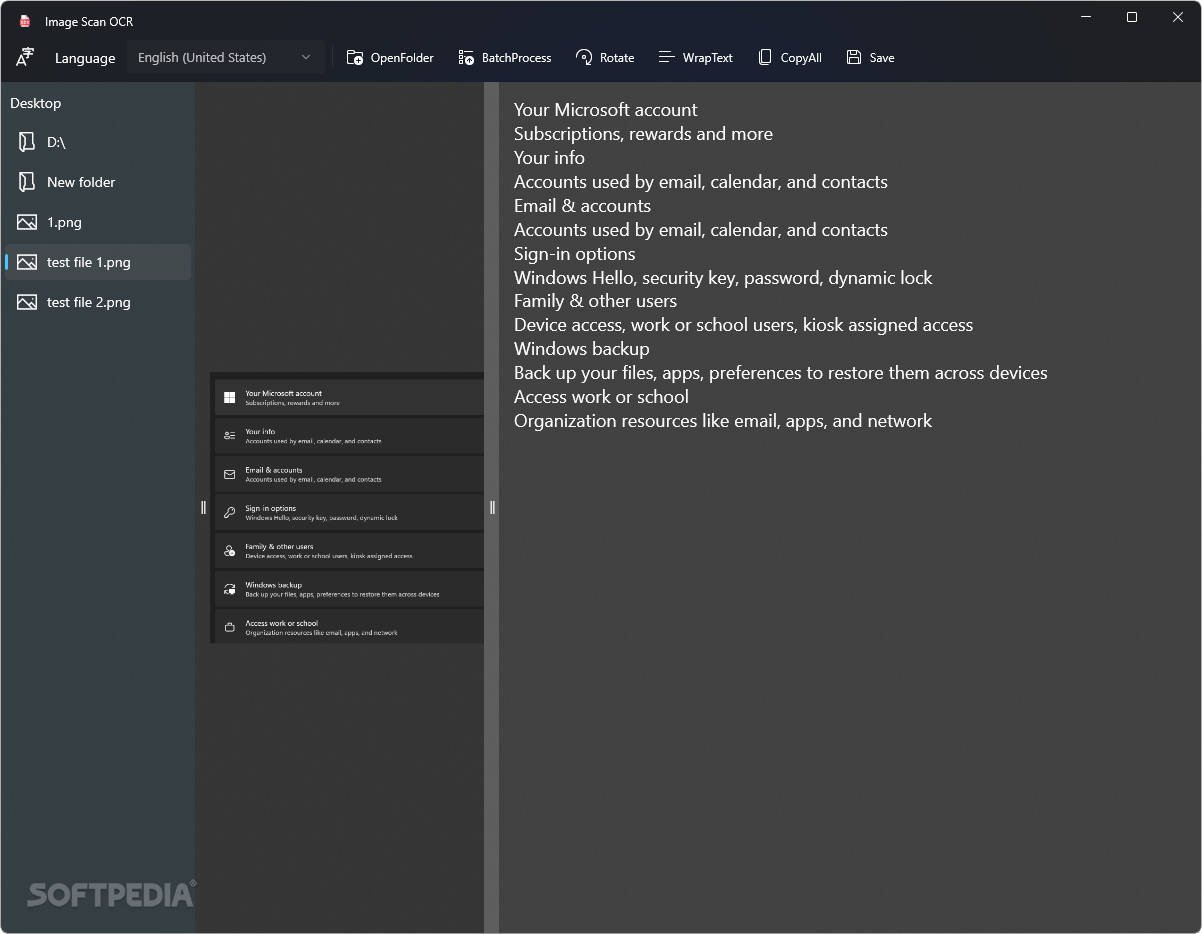Click 'Windows backup' OCR text line

582,349
